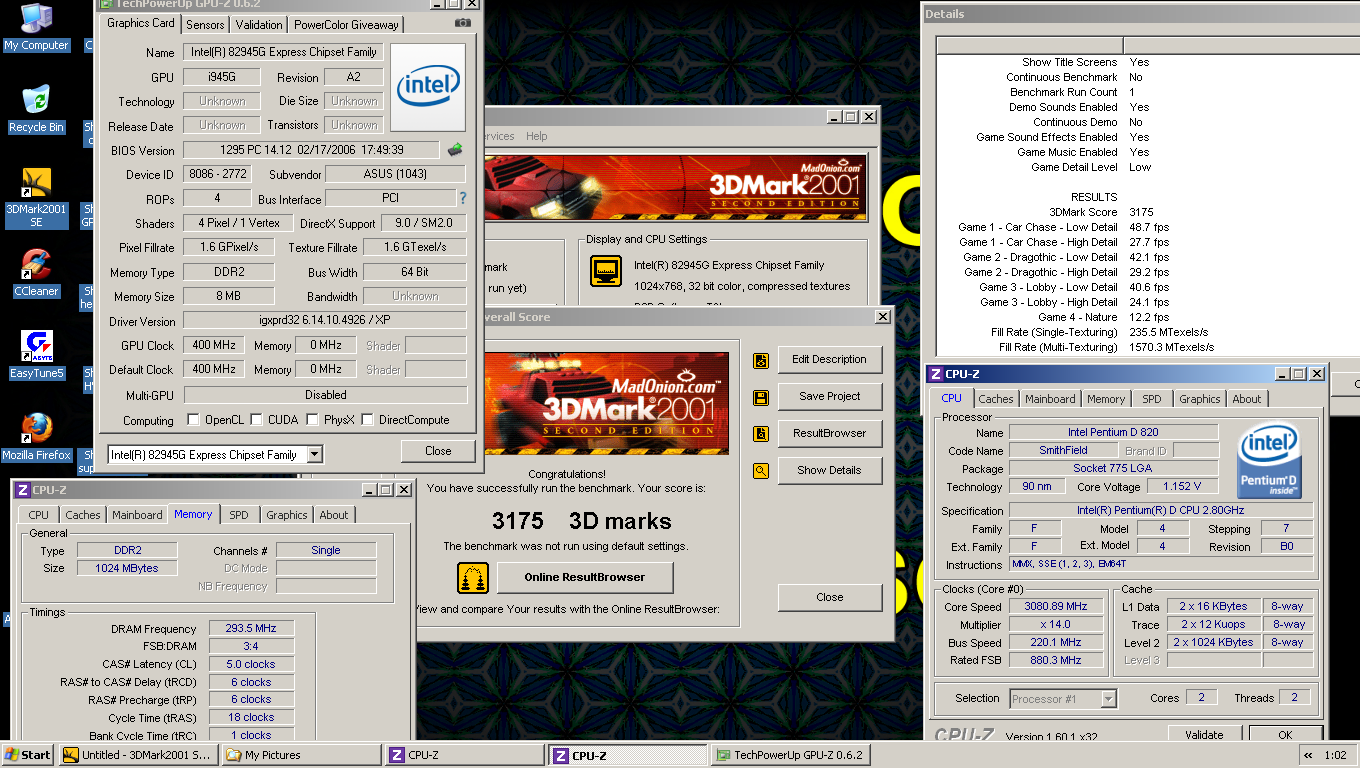Switch to Graphics tab in right CPU-Z window
The height and width of the screenshot is (768, 1360).
click(1200, 398)
